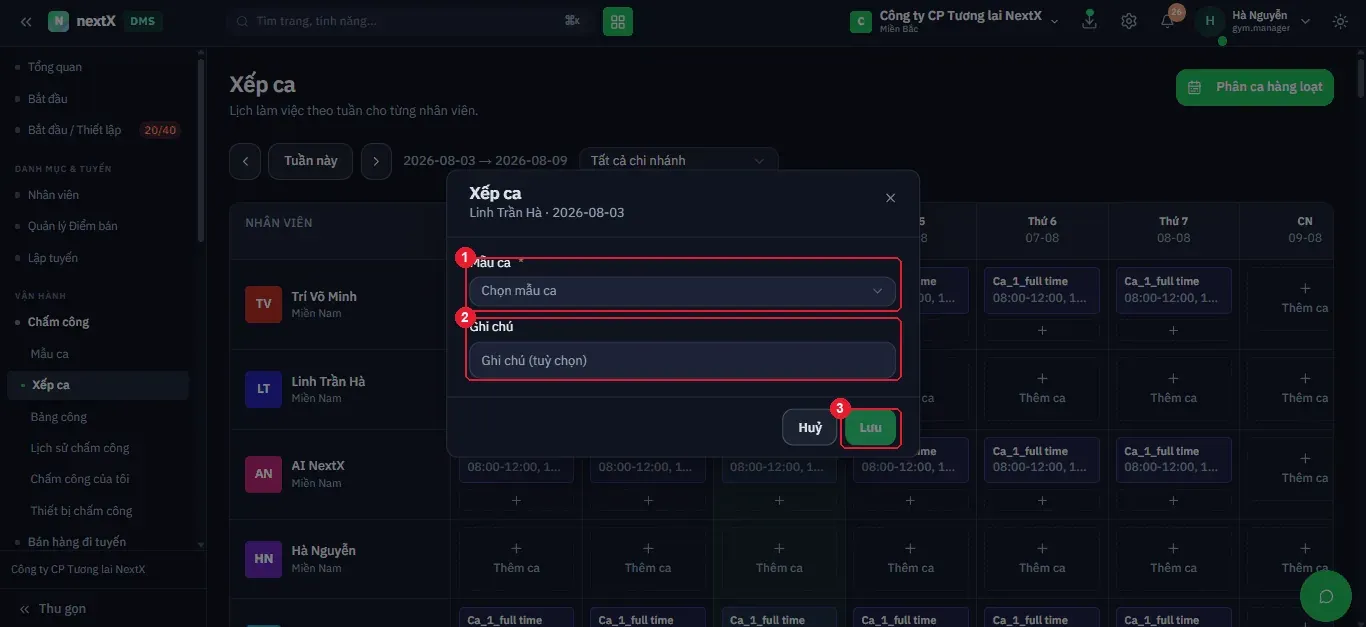1366x627 pixels.
Task: Open Nhân viên in the sidebar
Action: [x=53, y=195]
